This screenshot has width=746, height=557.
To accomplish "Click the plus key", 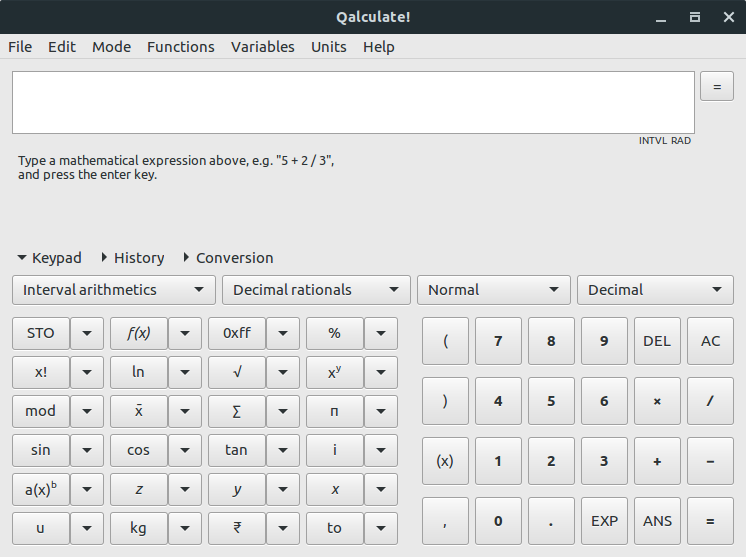I will (657, 461).
